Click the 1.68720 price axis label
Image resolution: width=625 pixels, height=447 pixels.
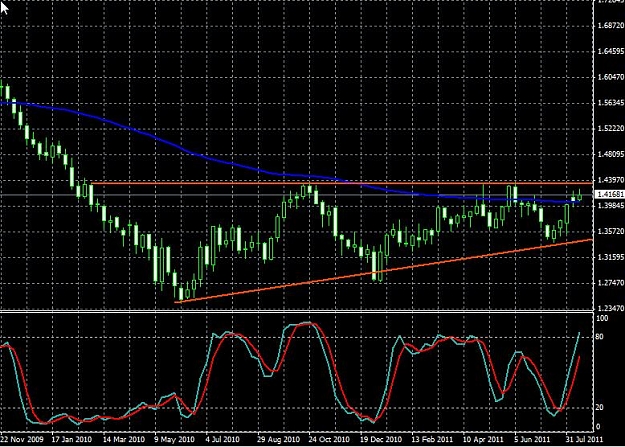pyautogui.click(x=611, y=26)
